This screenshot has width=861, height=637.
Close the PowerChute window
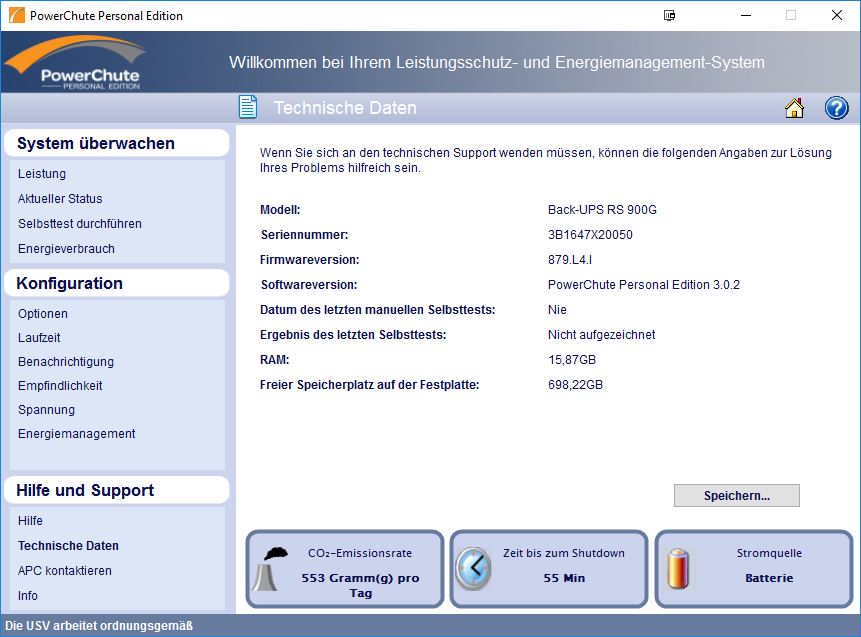[836, 15]
